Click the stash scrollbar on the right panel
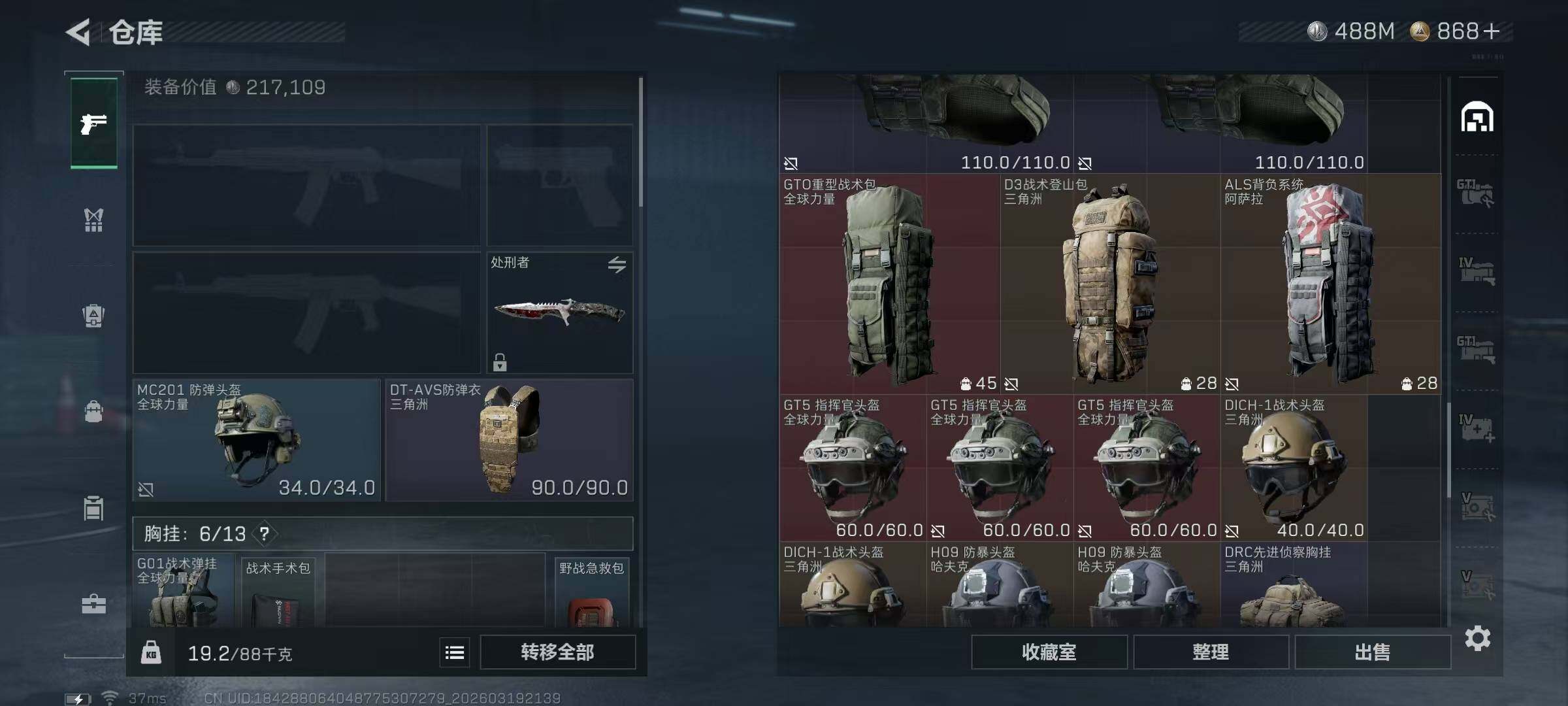Image resolution: width=1568 pixels, height=706 pixels. pos(1448,450)
